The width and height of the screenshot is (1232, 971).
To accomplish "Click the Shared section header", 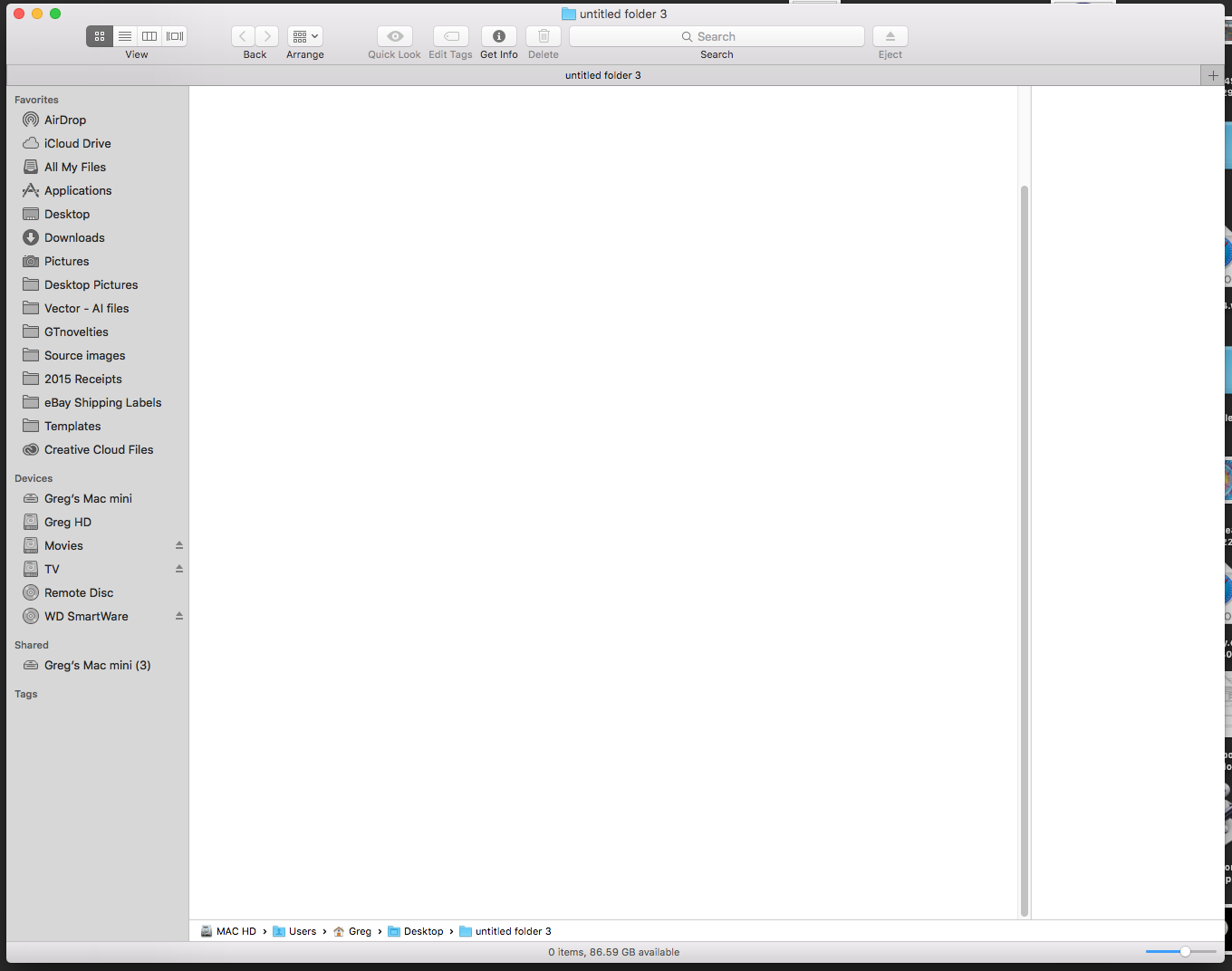I will (32, 645).
